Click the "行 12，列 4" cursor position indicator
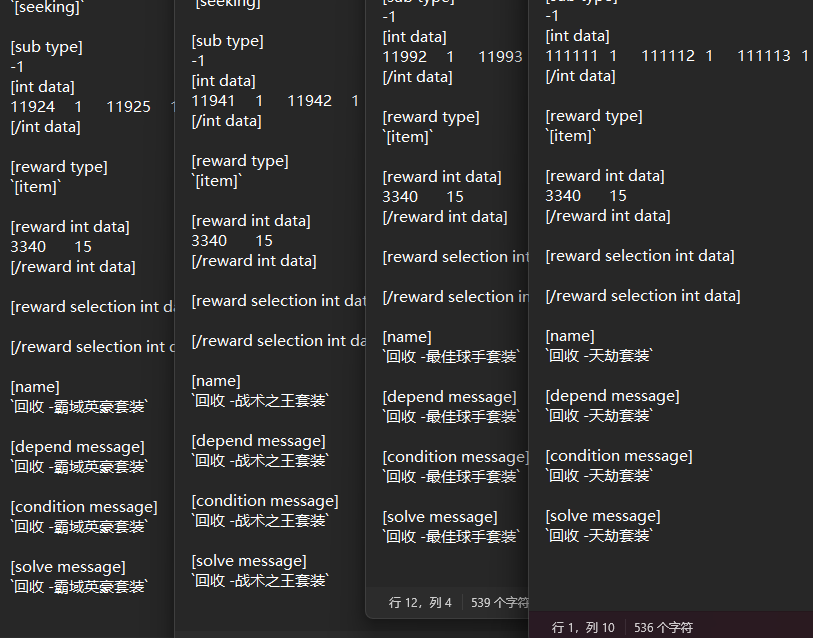The width and height of the screenshot is (813, 638). 420,603
